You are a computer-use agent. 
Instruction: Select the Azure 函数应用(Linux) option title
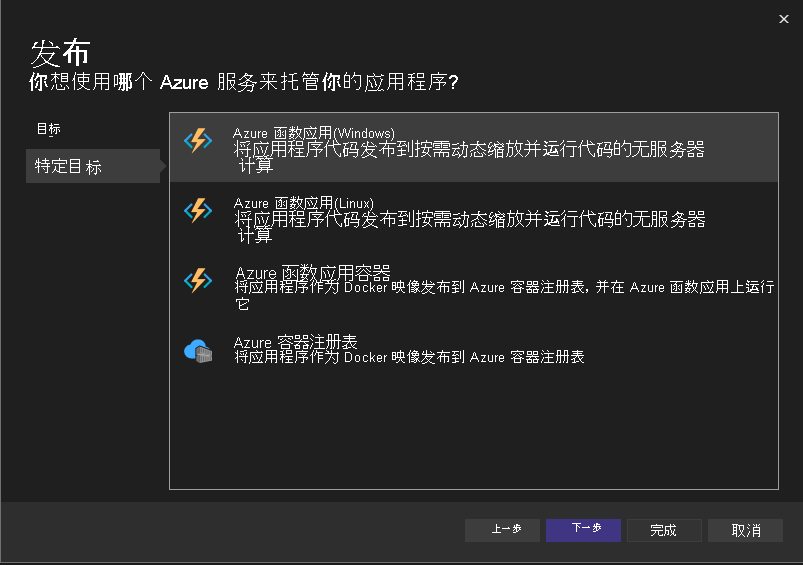(x=304, y=203)
